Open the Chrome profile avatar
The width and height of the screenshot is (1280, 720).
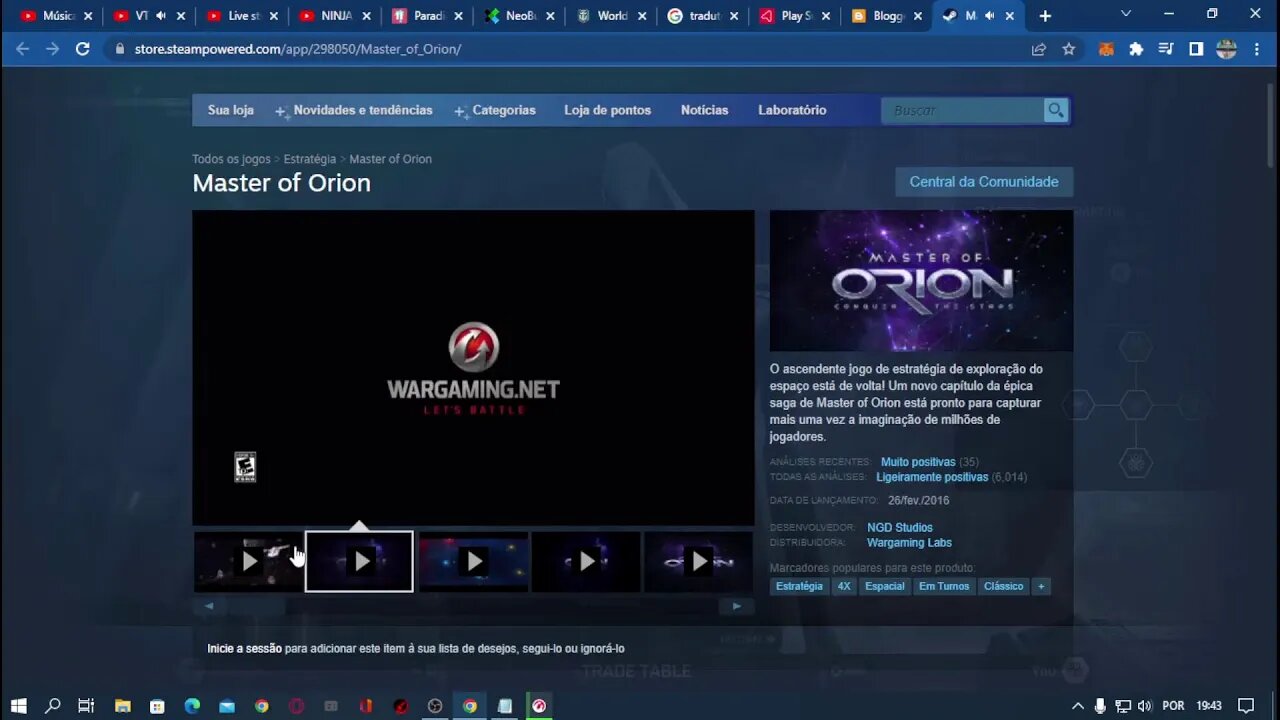(x=1226, y=49)
